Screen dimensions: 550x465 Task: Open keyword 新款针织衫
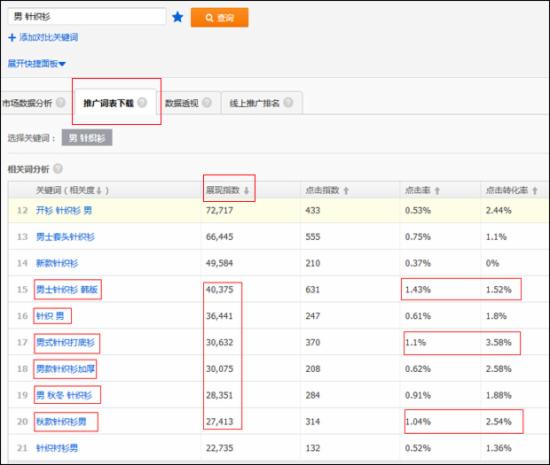coord(57,263)
